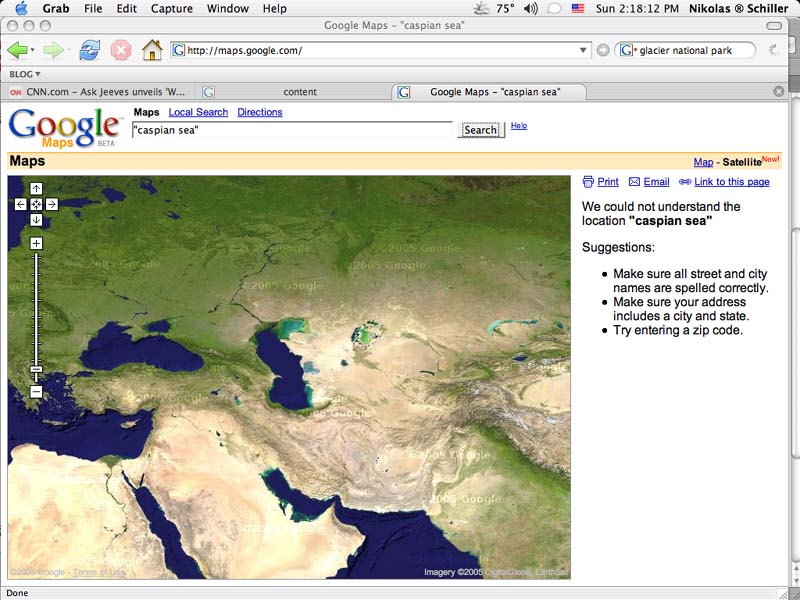Viewport: 800px width, 600px height.
Task: Open the Help link next to Search
Action: [519, 126]
